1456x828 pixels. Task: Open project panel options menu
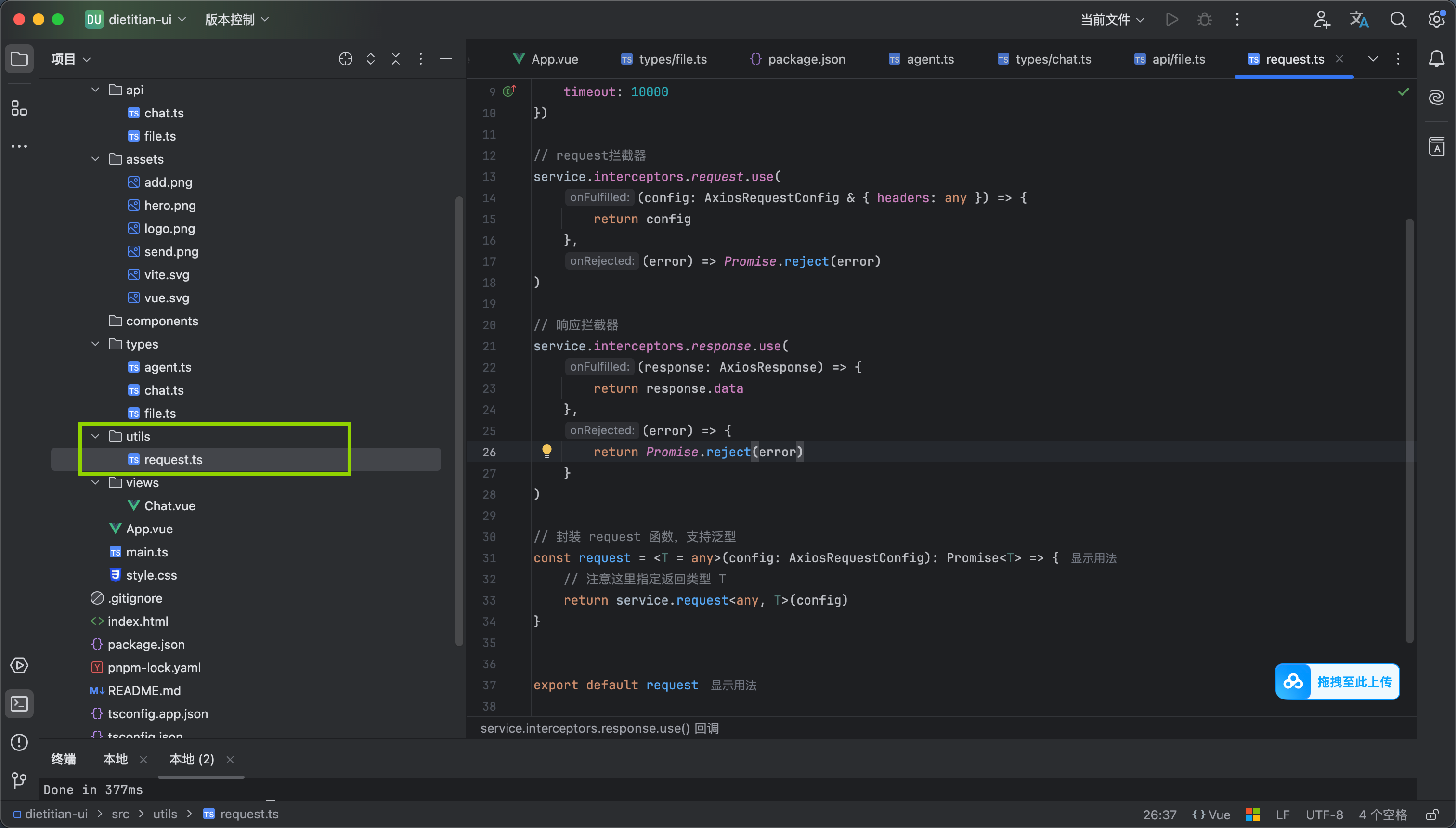pos(420,59)
